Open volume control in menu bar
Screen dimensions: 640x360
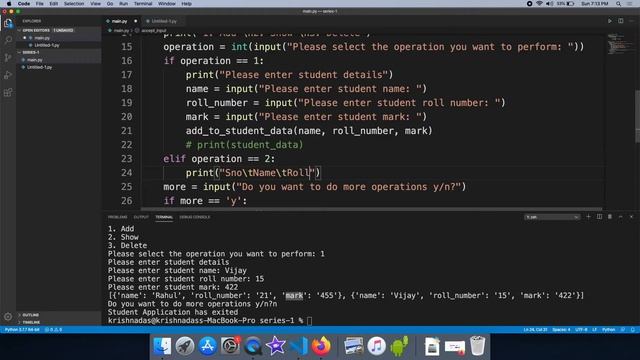pos(549,4)
